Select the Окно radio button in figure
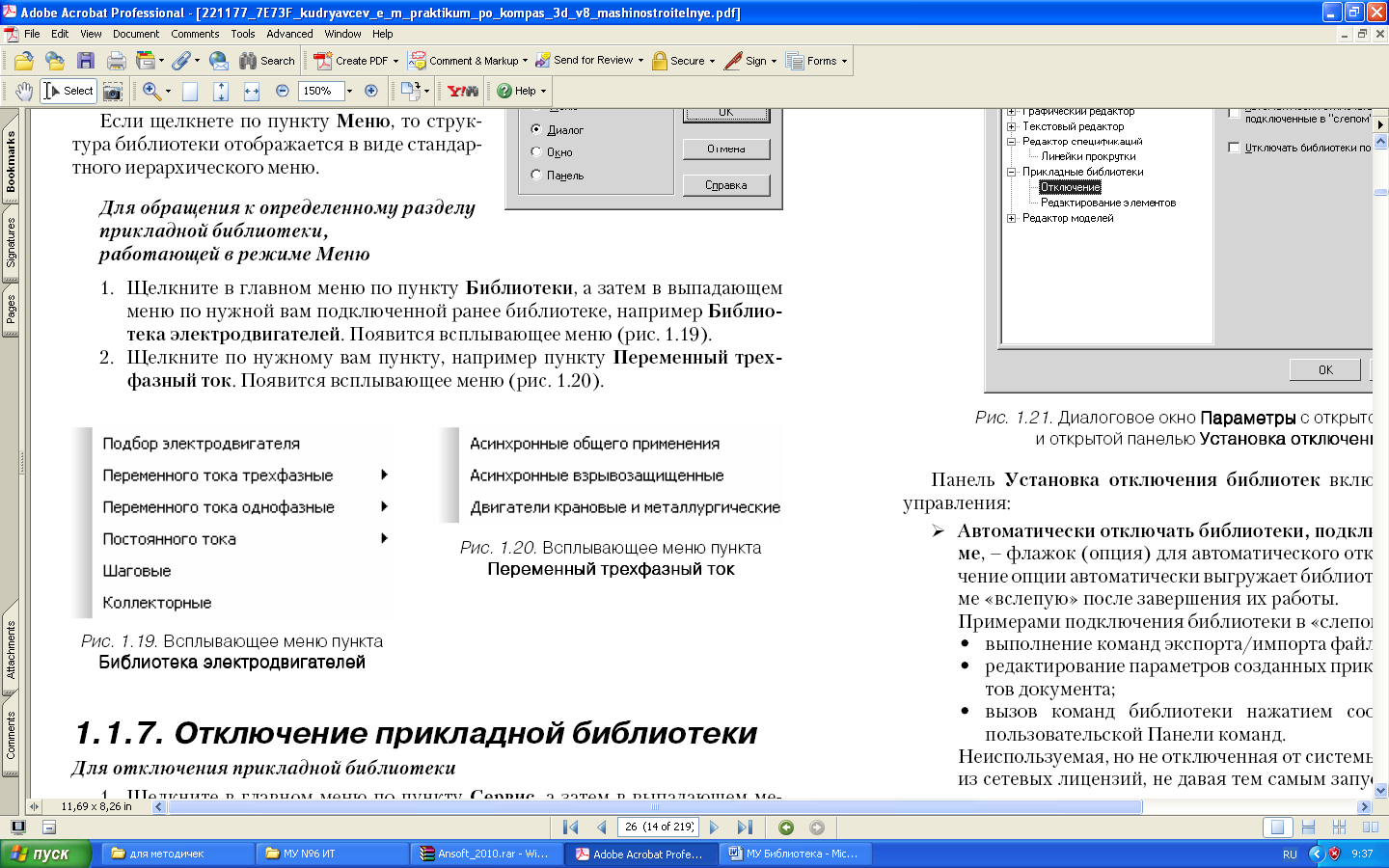 [x=536, y=151]
